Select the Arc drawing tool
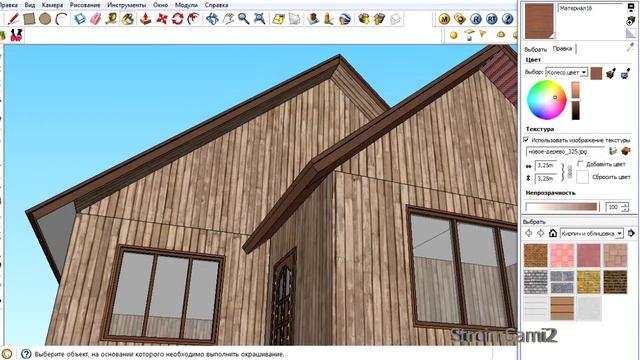The height and width of the screenshot is (360, 640). (x=61, y=19)
